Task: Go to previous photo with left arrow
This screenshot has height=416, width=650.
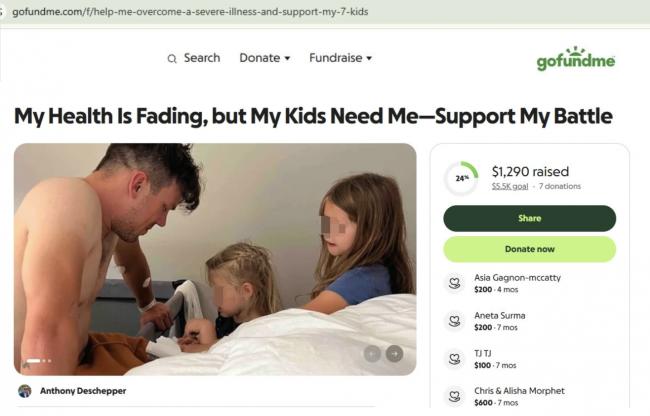Action: [372, 353]
